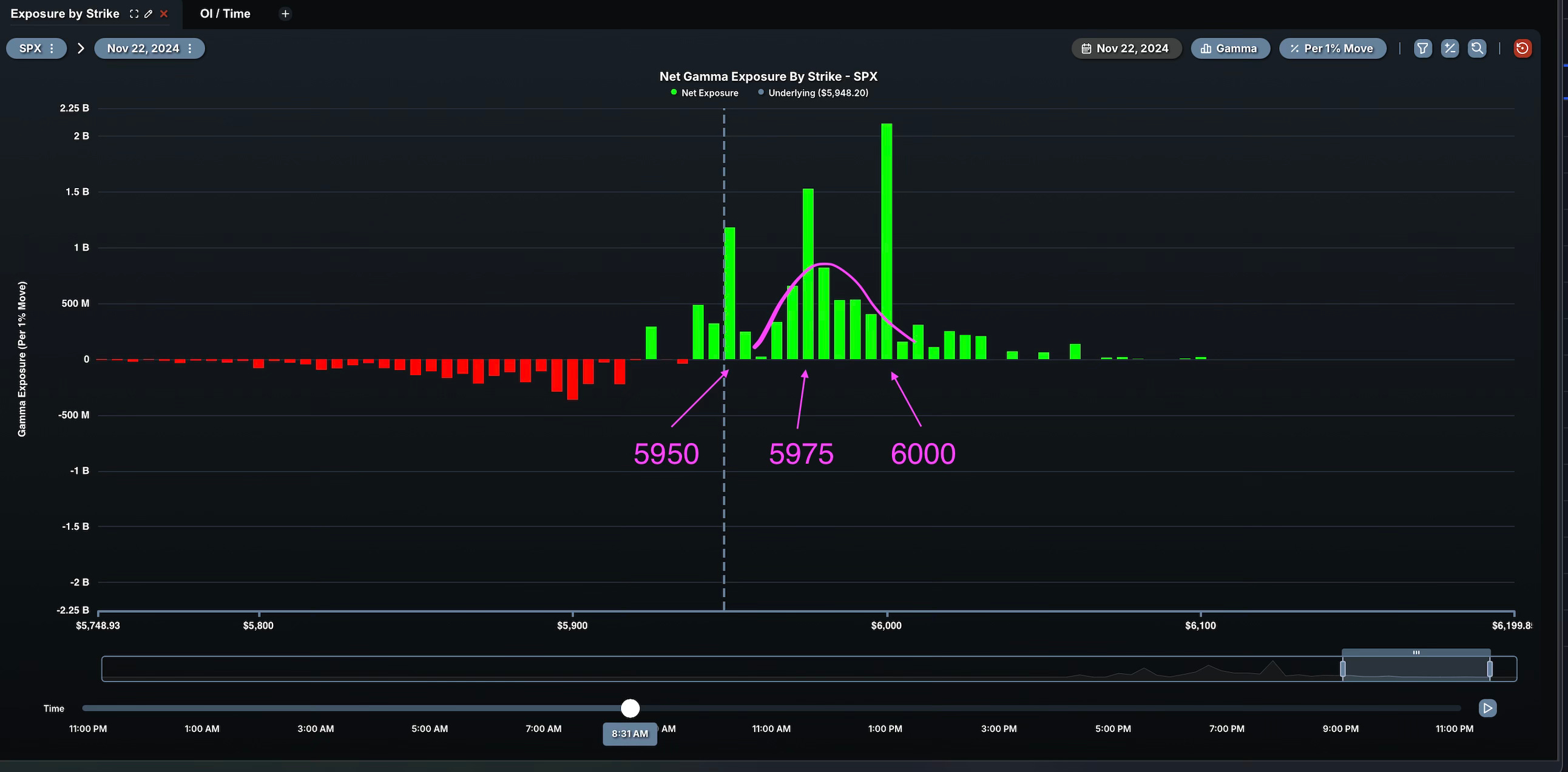Add a new tab with the plus icon
Image resolution: width=1568 pixels, height=772 pixels.
tap(285, 13)
